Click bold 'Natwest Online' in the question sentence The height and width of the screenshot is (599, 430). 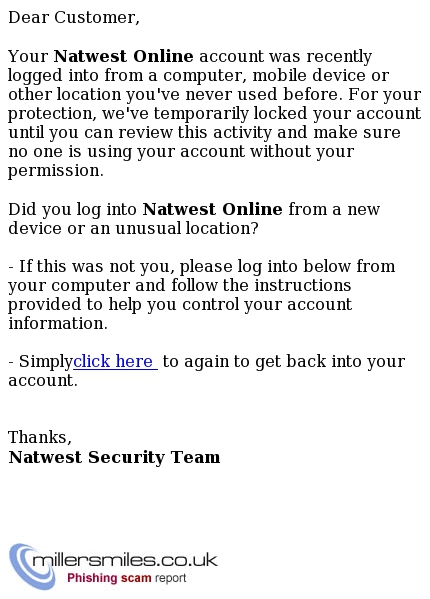click(x=212, y=209)
